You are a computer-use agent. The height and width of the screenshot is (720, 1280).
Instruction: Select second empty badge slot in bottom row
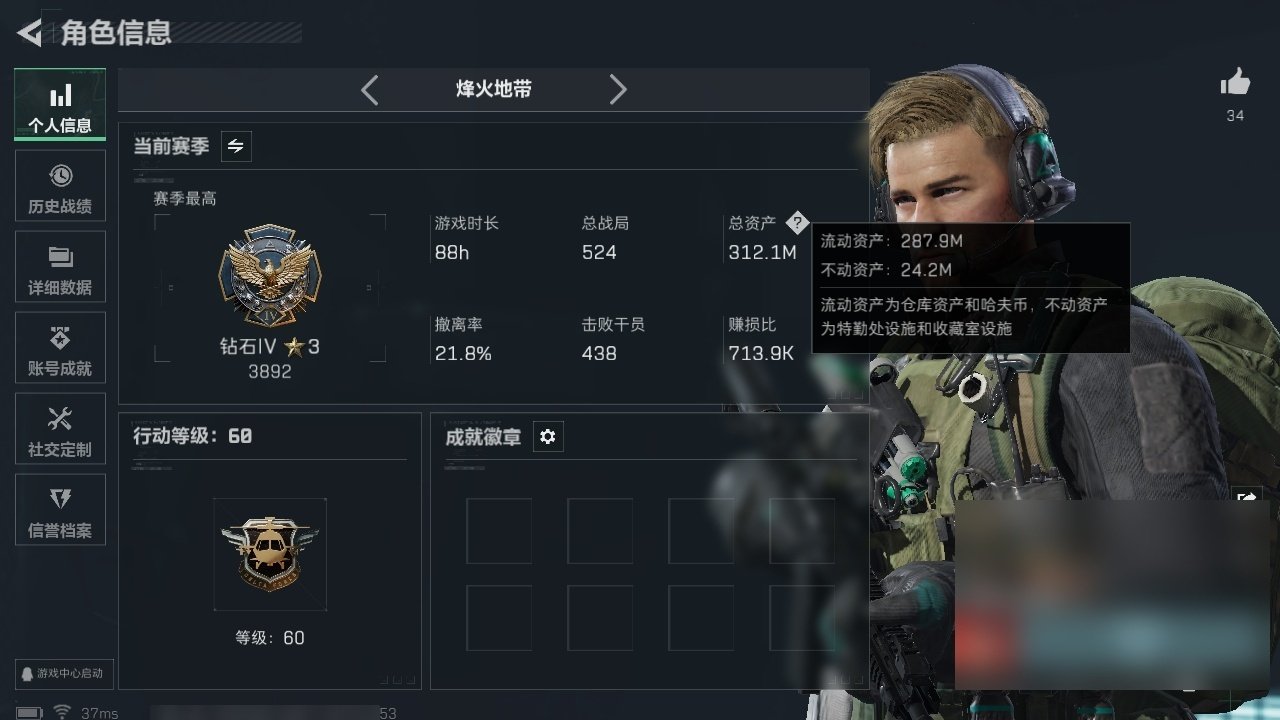tap(600, 618)
